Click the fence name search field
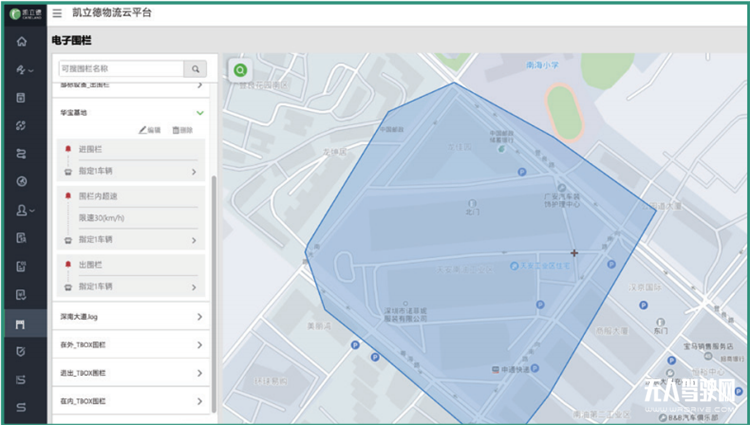This screenshot has height=425, width=750. pos(119,69)
